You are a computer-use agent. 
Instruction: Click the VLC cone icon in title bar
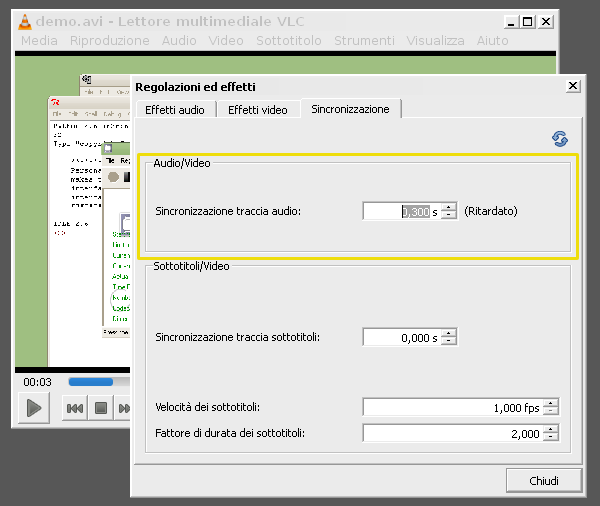[25, 21]
